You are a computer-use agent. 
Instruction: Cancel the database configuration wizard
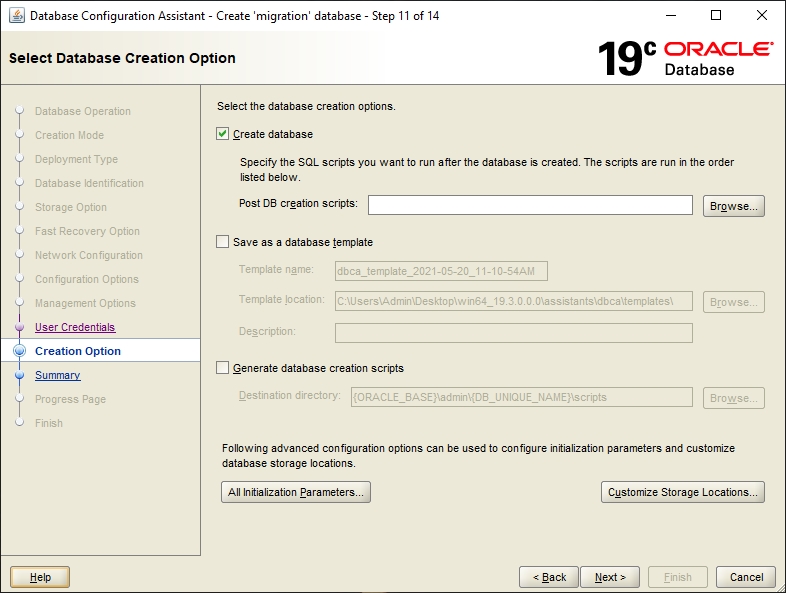(x=746, y=577)
